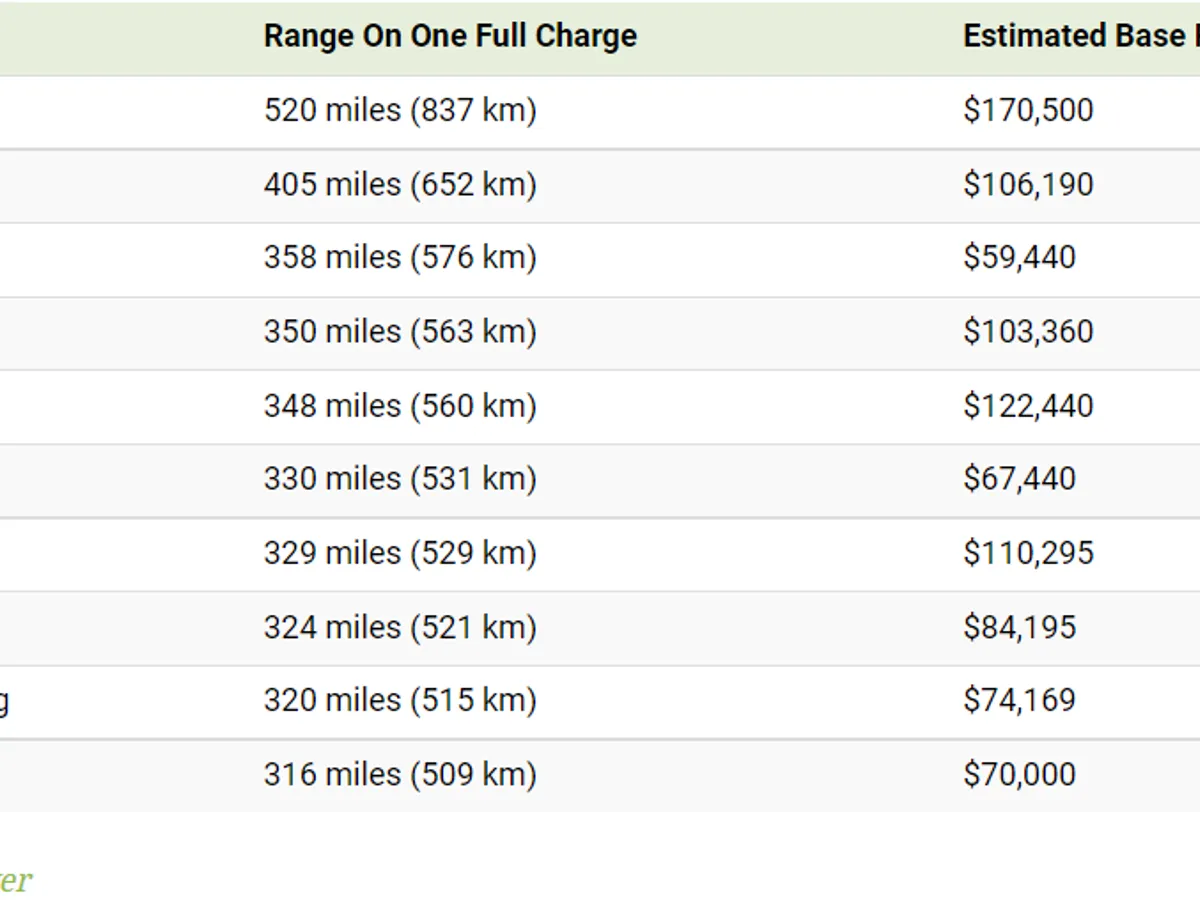This screenshot has width=1200, height=900.
Task: Click the $70,000 price cell
Action: pyautogui.click(x=1019, y=774)
